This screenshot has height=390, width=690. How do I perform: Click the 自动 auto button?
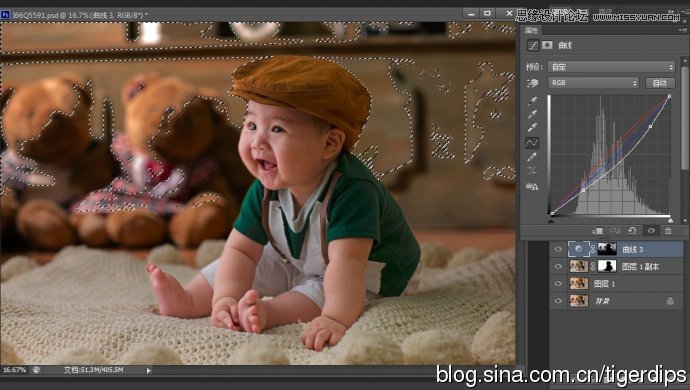point(660,83)
